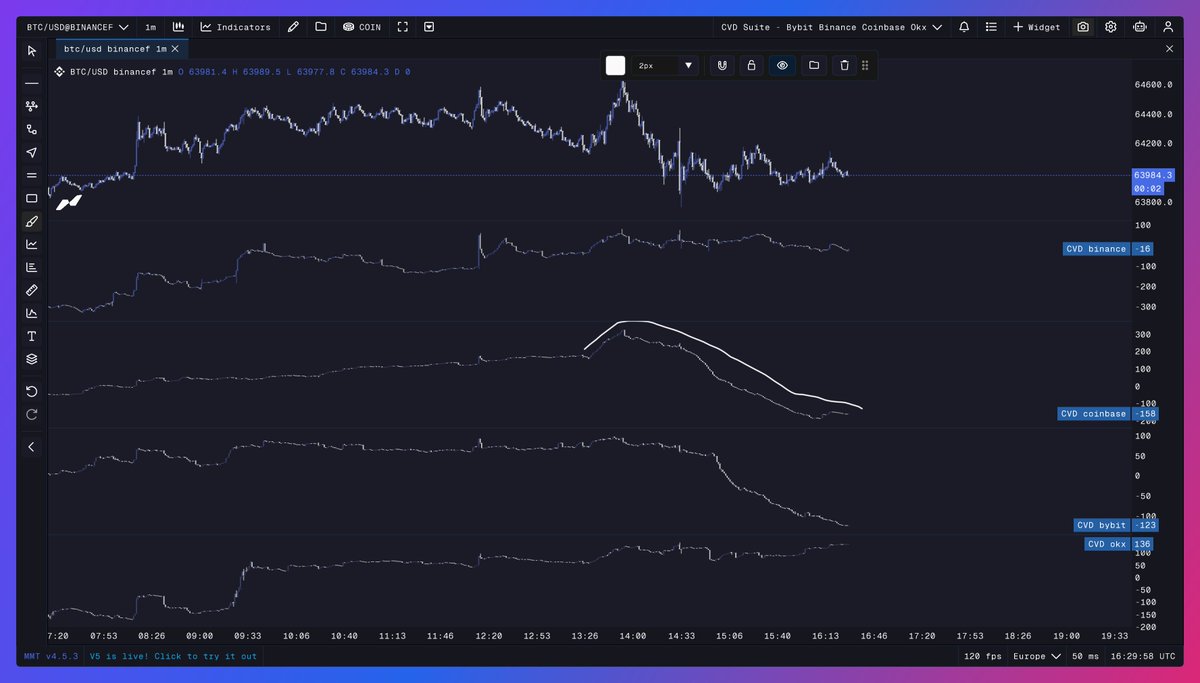Open the COIN selector
This screenshot has height=683, width=1200.
point(362,27)
